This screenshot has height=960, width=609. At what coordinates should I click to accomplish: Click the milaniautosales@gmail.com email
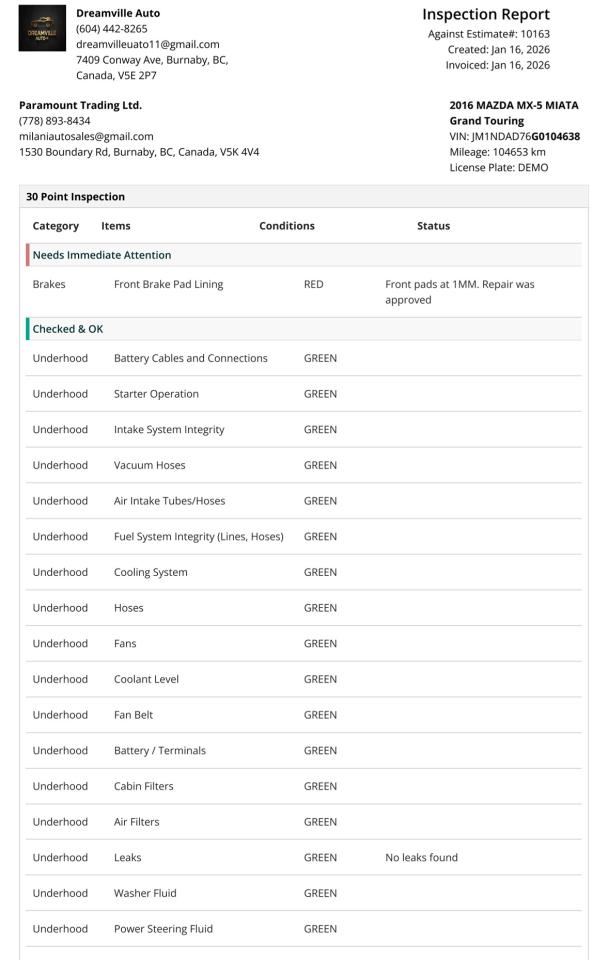click(x=86, y=136)
